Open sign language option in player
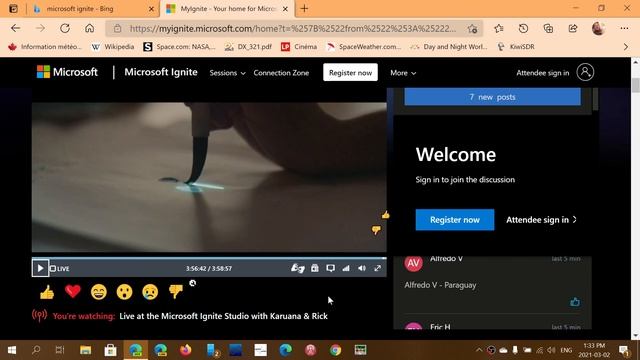Screen dimensions: 640x360 point(298,268)
